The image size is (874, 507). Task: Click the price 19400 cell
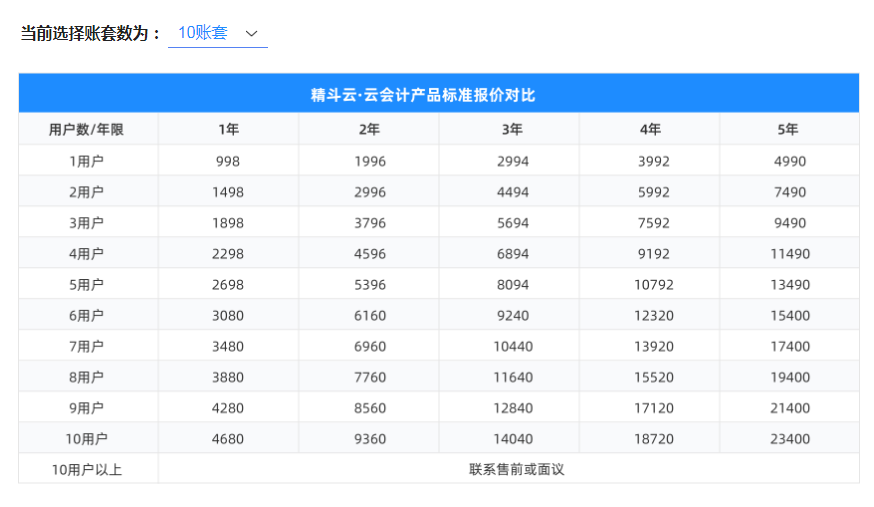pyautogui.click(x=790, y=377)
